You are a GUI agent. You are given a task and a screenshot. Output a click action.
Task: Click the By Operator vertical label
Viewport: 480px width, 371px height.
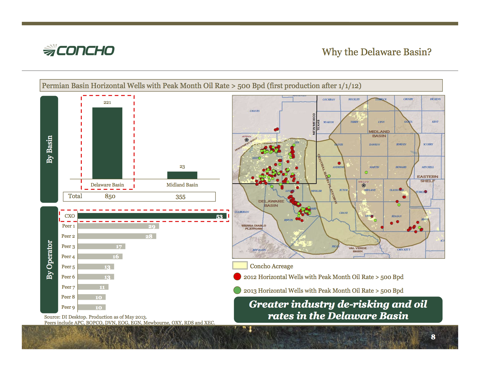pos(49,260)
